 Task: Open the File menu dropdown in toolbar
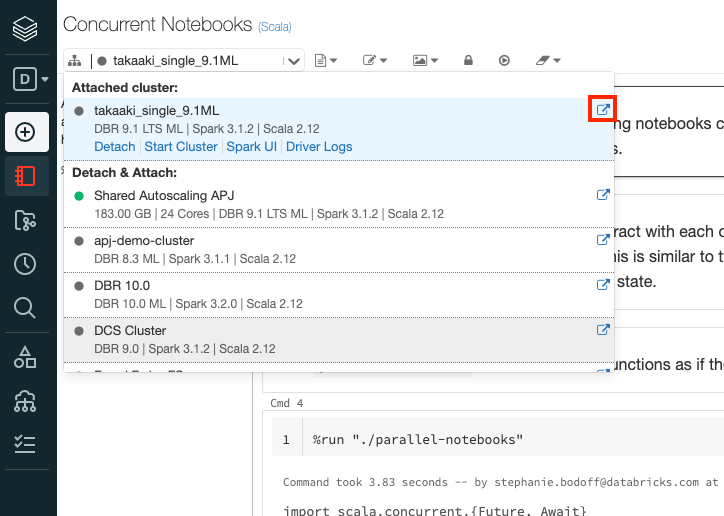326,60
